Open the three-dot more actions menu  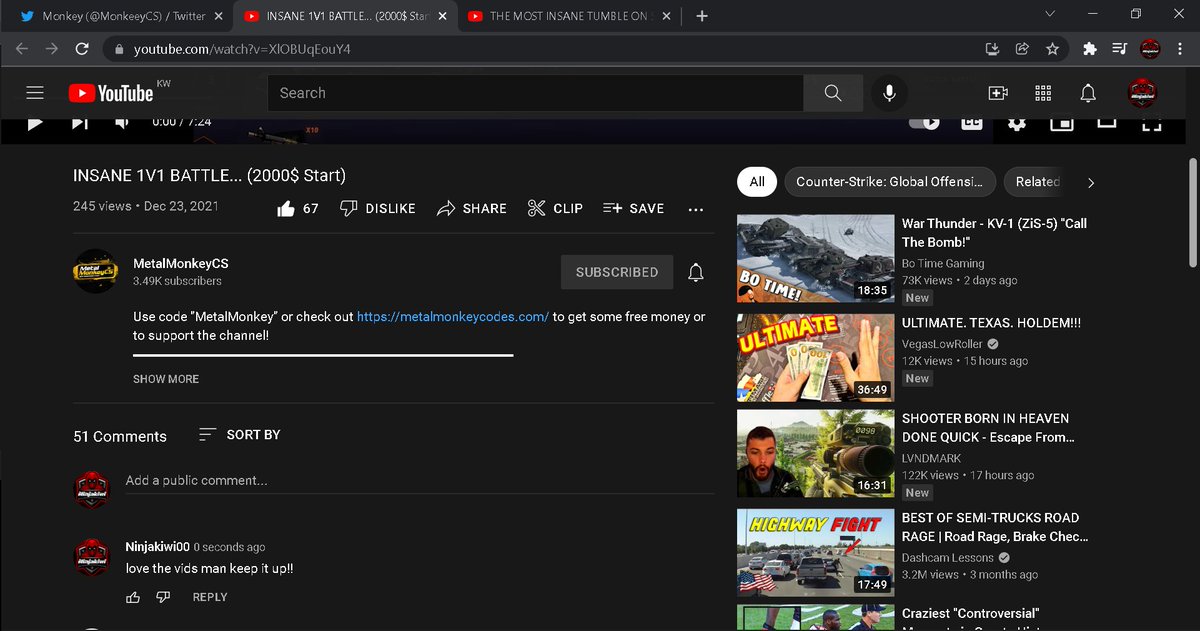coord(696,209)
